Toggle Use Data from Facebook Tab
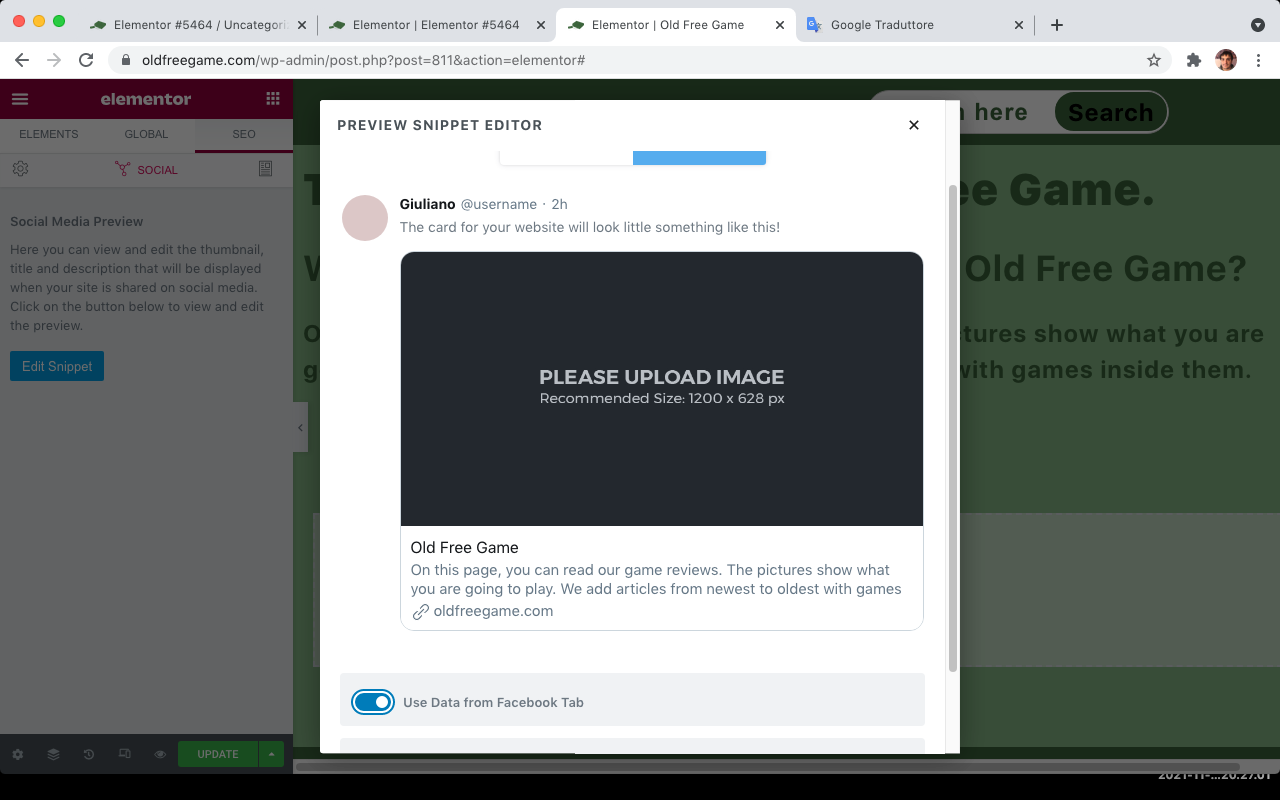Screen dimensions: 1280x800 pyautogui.click(x=373, y=702)
